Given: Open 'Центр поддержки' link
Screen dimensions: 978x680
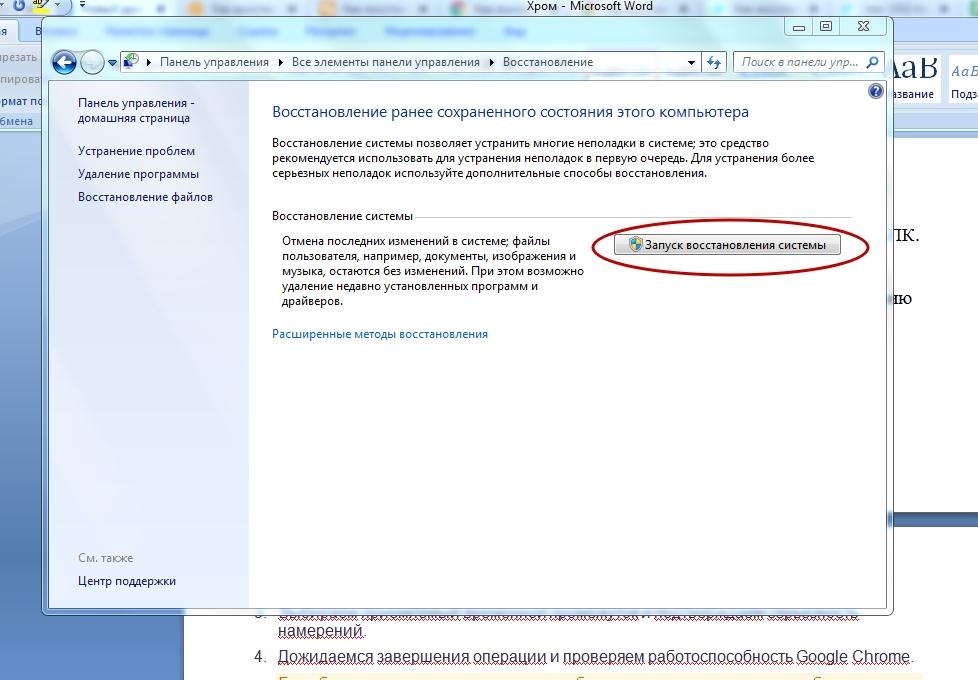Looking at the screenshot, I should pos(127,581).
